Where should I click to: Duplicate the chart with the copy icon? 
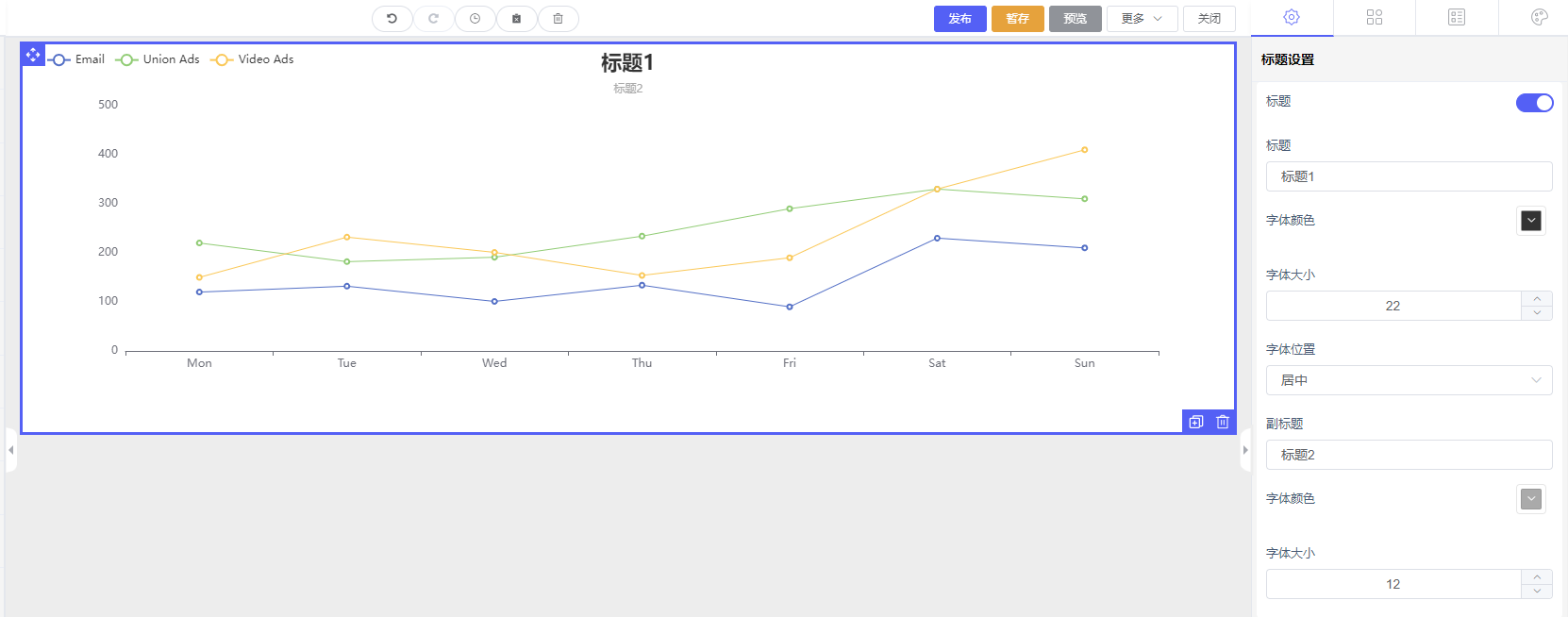coord(1196,422)
